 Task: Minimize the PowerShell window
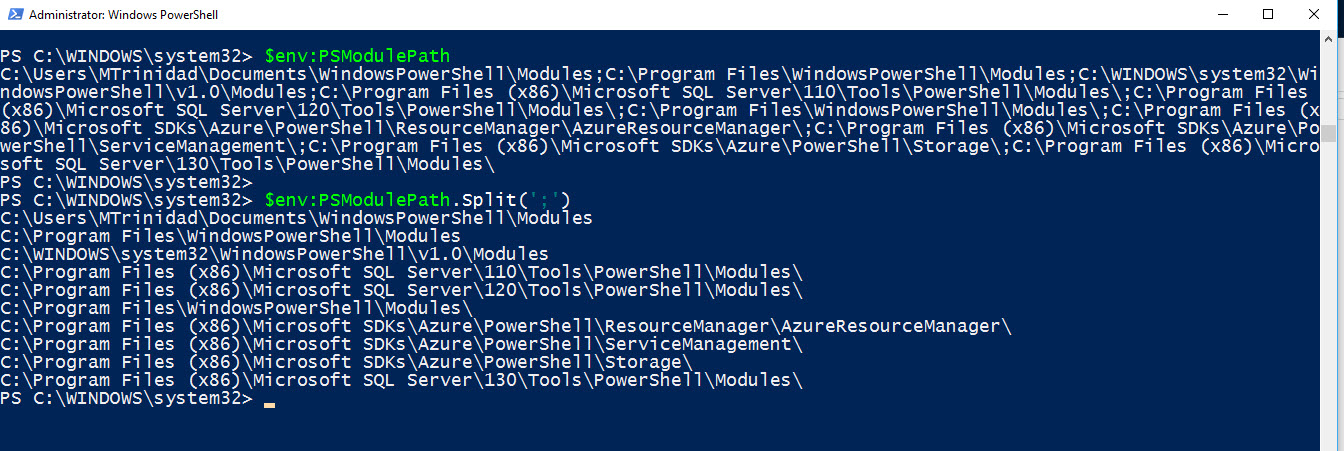1224,14
